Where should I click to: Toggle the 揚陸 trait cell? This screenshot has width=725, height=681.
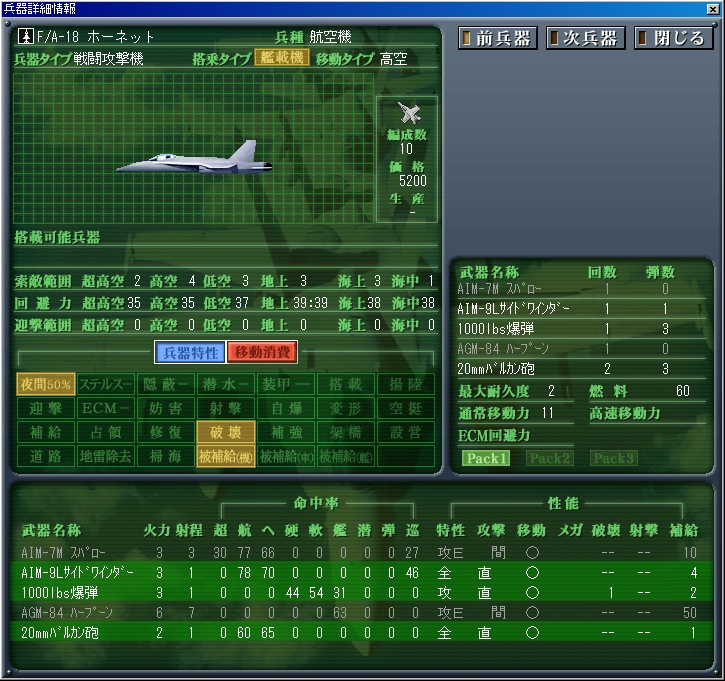406,384
